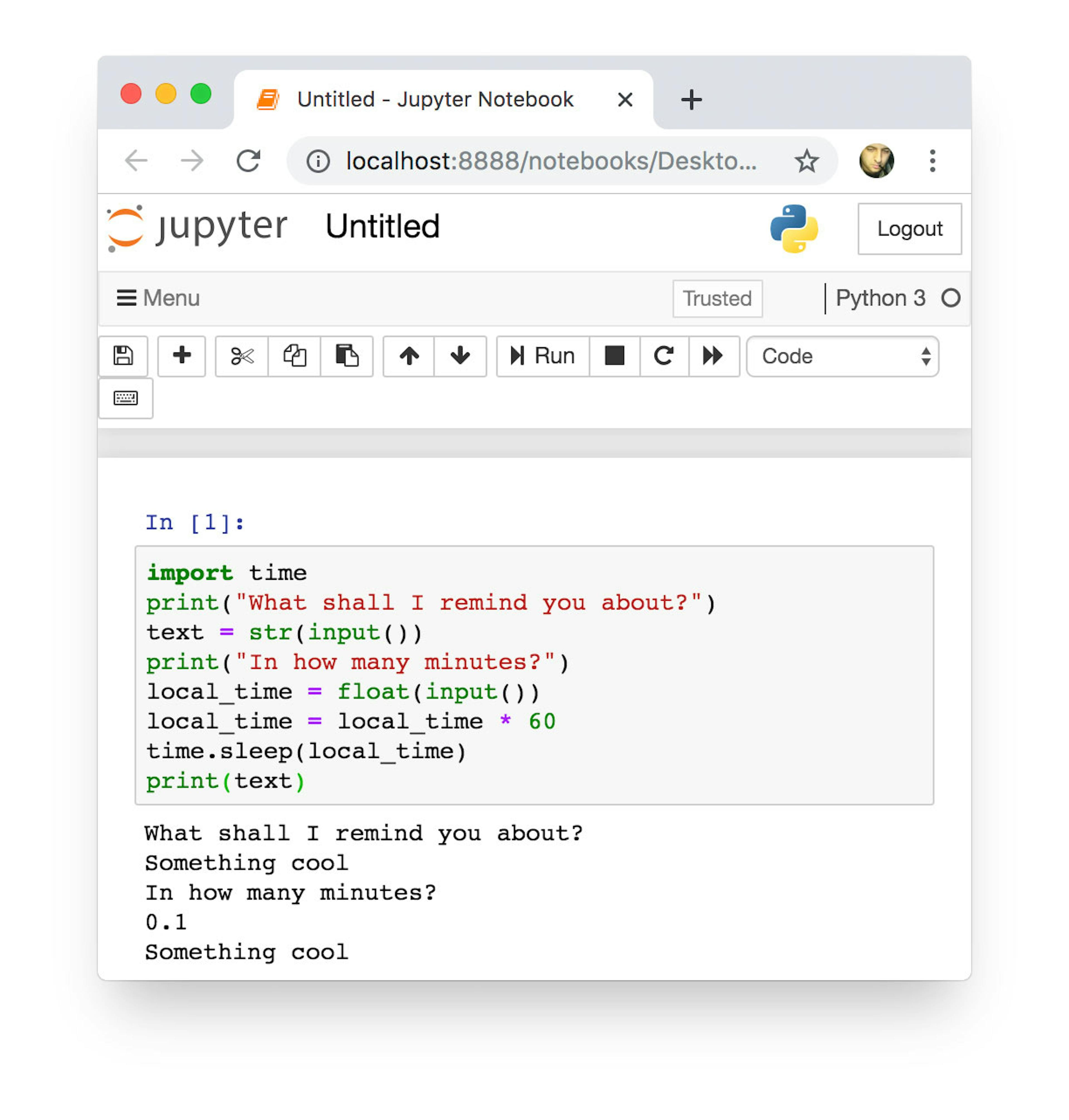Paste cells below with the clipboard icon
This screenshot has width=1069, height=1120.
click(x=347, y=356)
